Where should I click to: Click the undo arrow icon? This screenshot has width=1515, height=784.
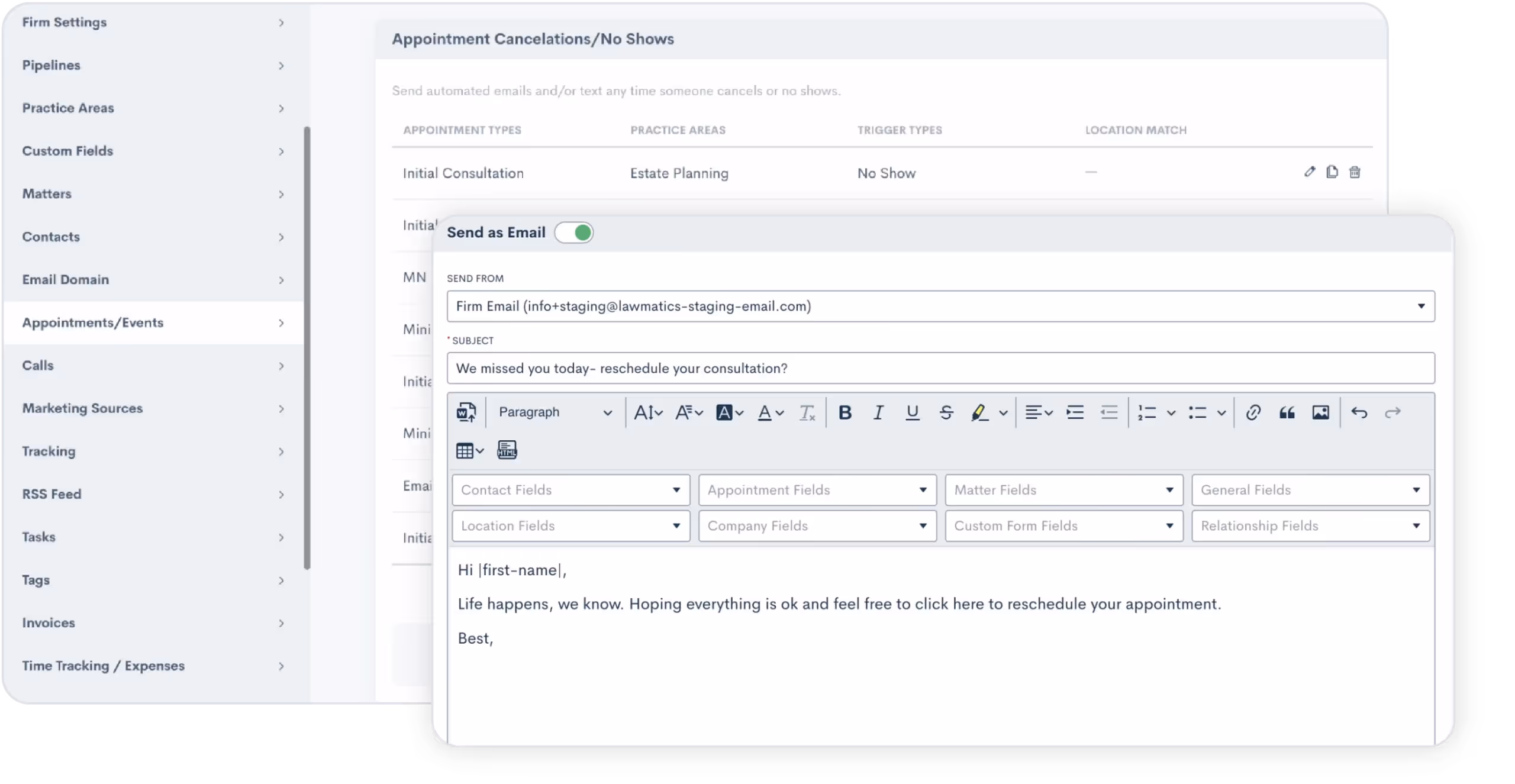[1359, 412]
